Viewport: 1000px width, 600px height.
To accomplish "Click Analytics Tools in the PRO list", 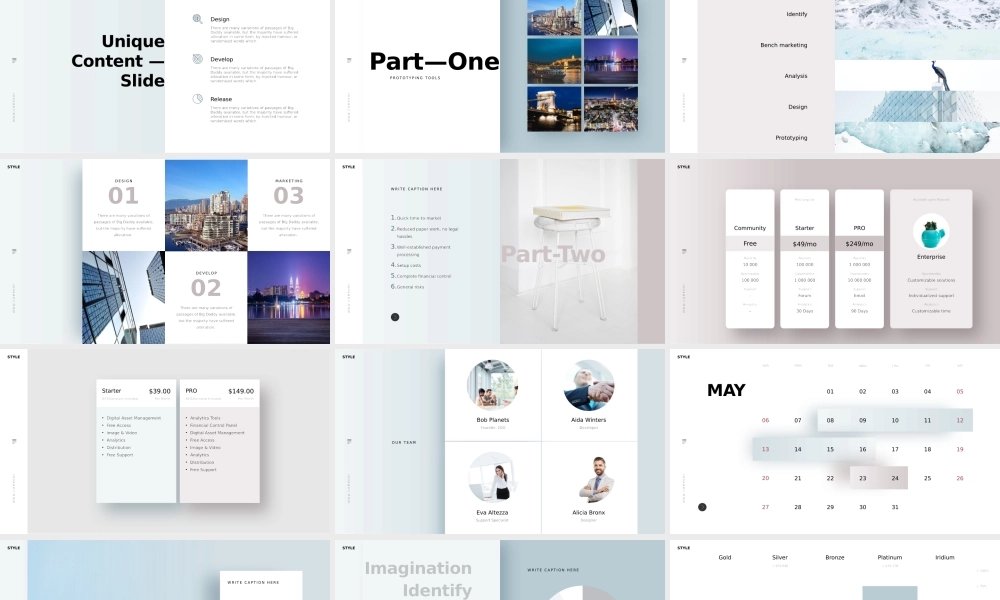I will (x=205, y=418).
